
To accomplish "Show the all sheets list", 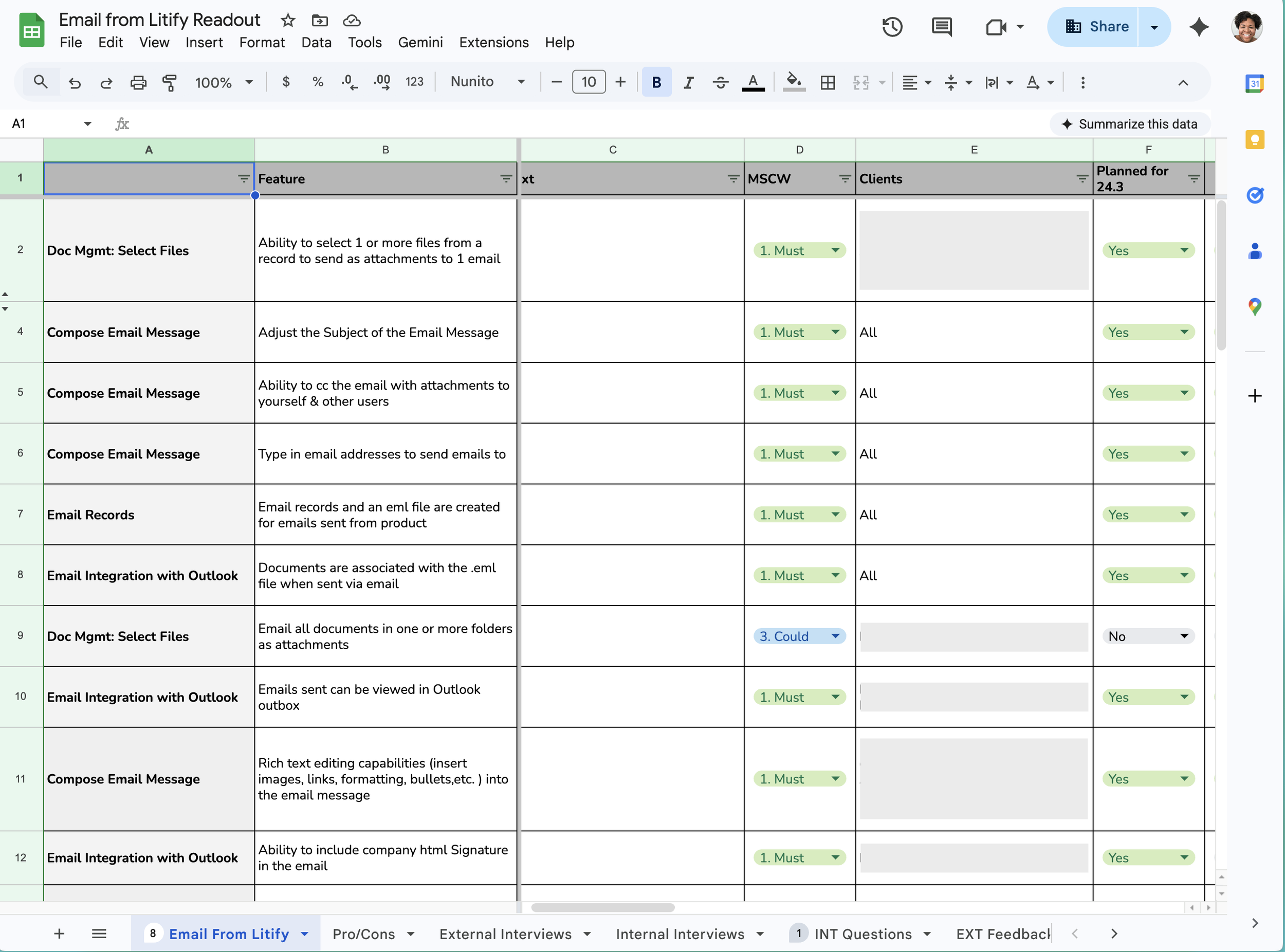I will coord(99,933).
